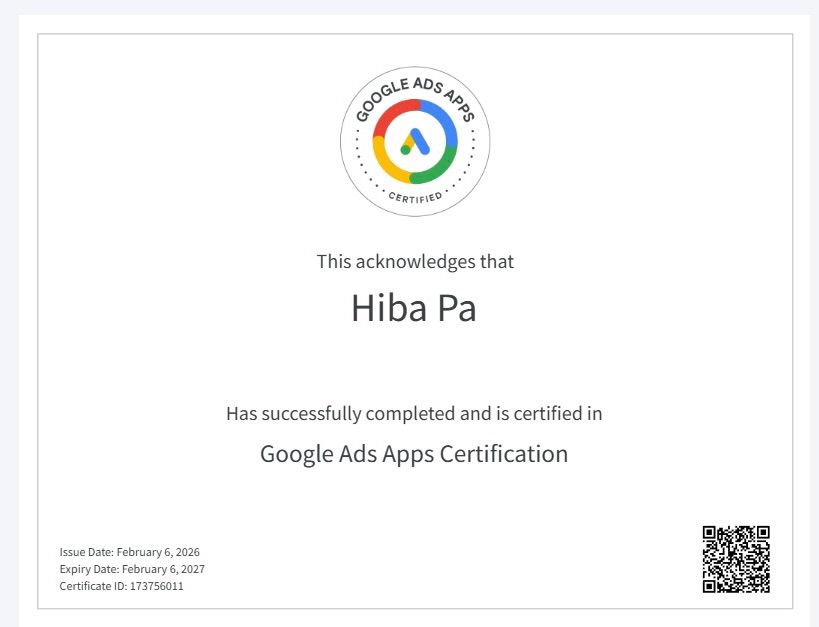The image size is (819, 627).
Task: Open the "Google Ads Apps Certification" title
Action: click(x=414, y=454)
